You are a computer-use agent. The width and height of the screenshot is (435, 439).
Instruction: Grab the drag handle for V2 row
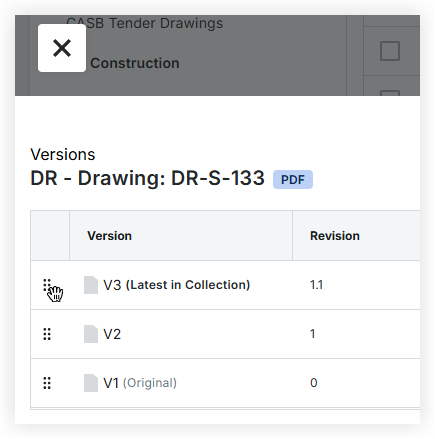(x=47, y=334)
